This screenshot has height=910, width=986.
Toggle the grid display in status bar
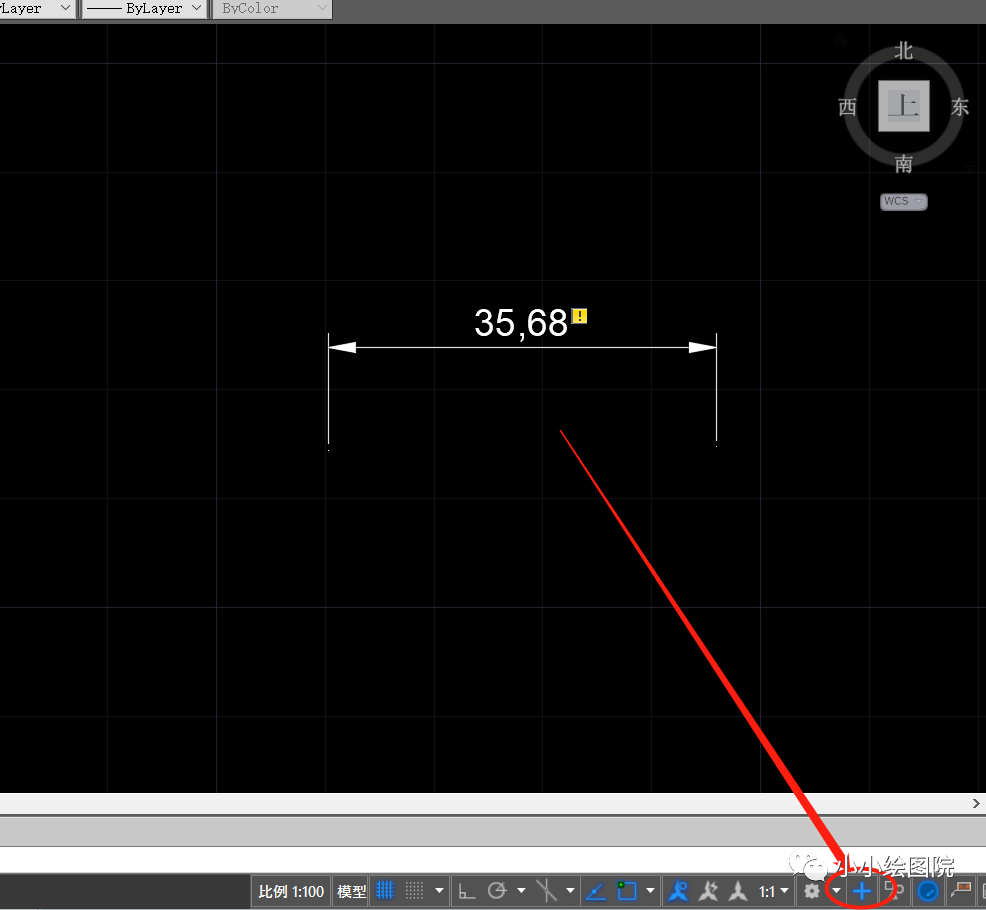385,891
